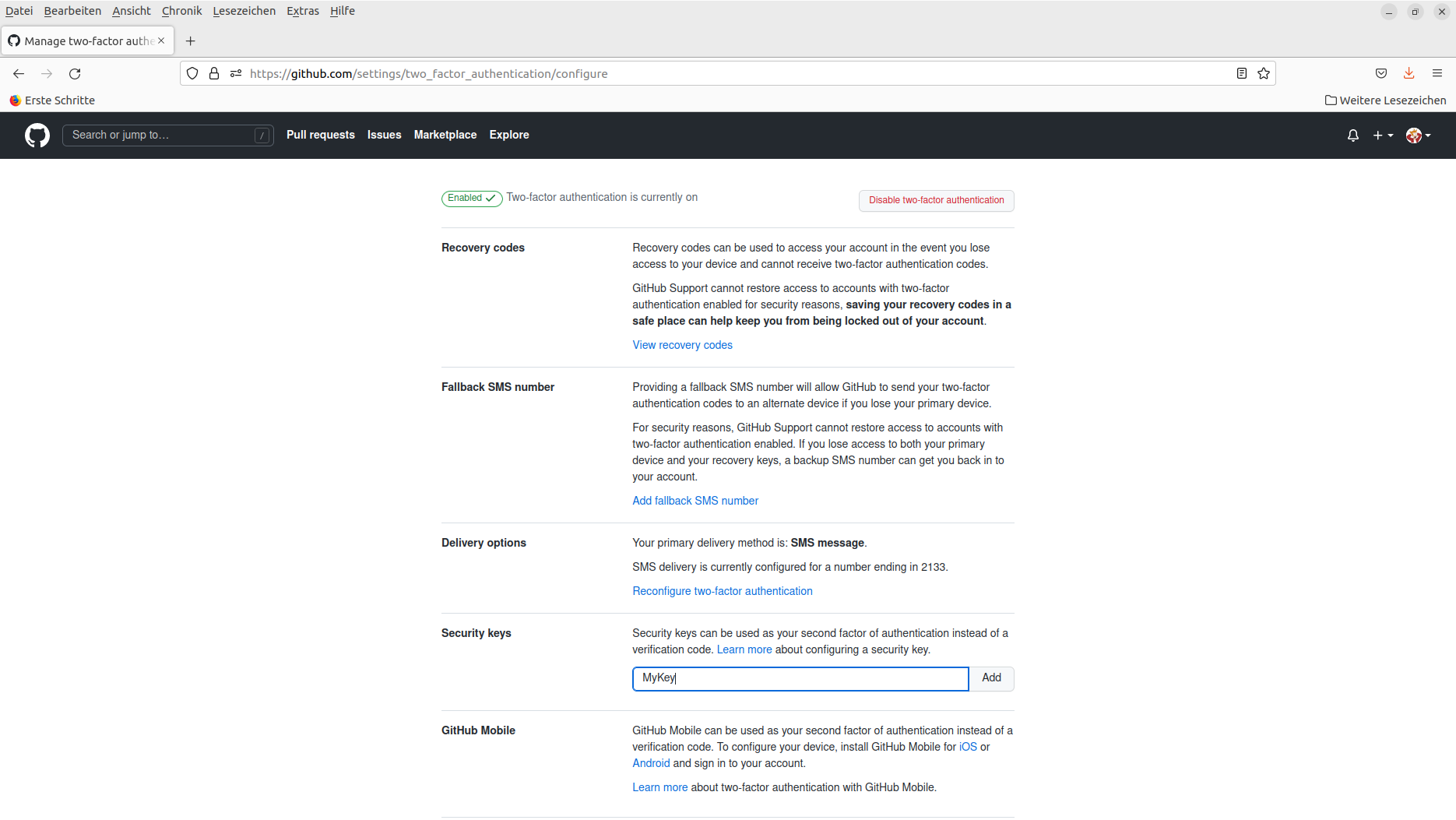Screen dimensions: 1456x820
Task: Open the downloads arrow icon
Action: click(1409, 73)
